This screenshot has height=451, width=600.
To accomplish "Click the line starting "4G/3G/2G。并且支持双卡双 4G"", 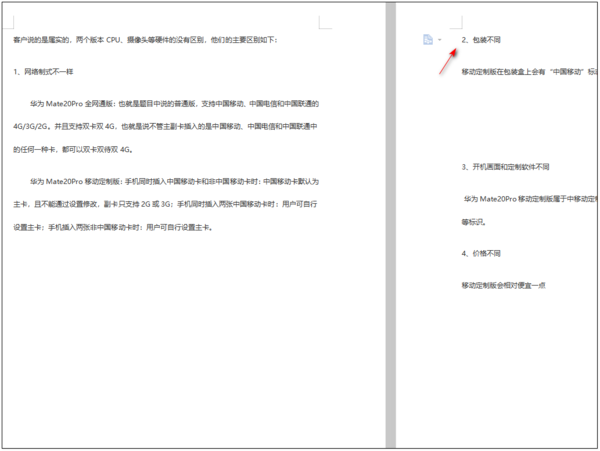I will click(x=165, y=127).
